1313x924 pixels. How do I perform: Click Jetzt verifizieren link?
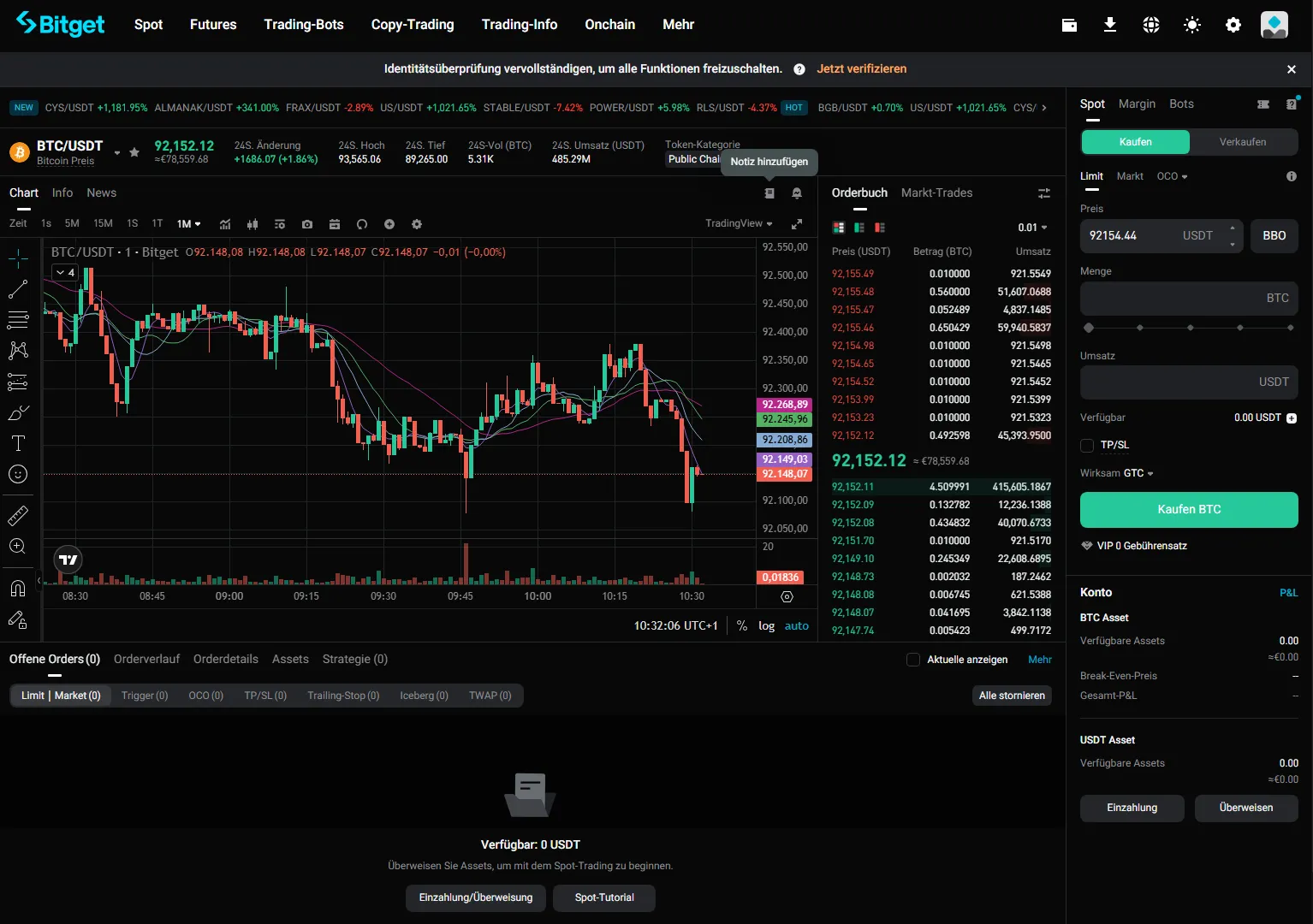coord(861,68)
